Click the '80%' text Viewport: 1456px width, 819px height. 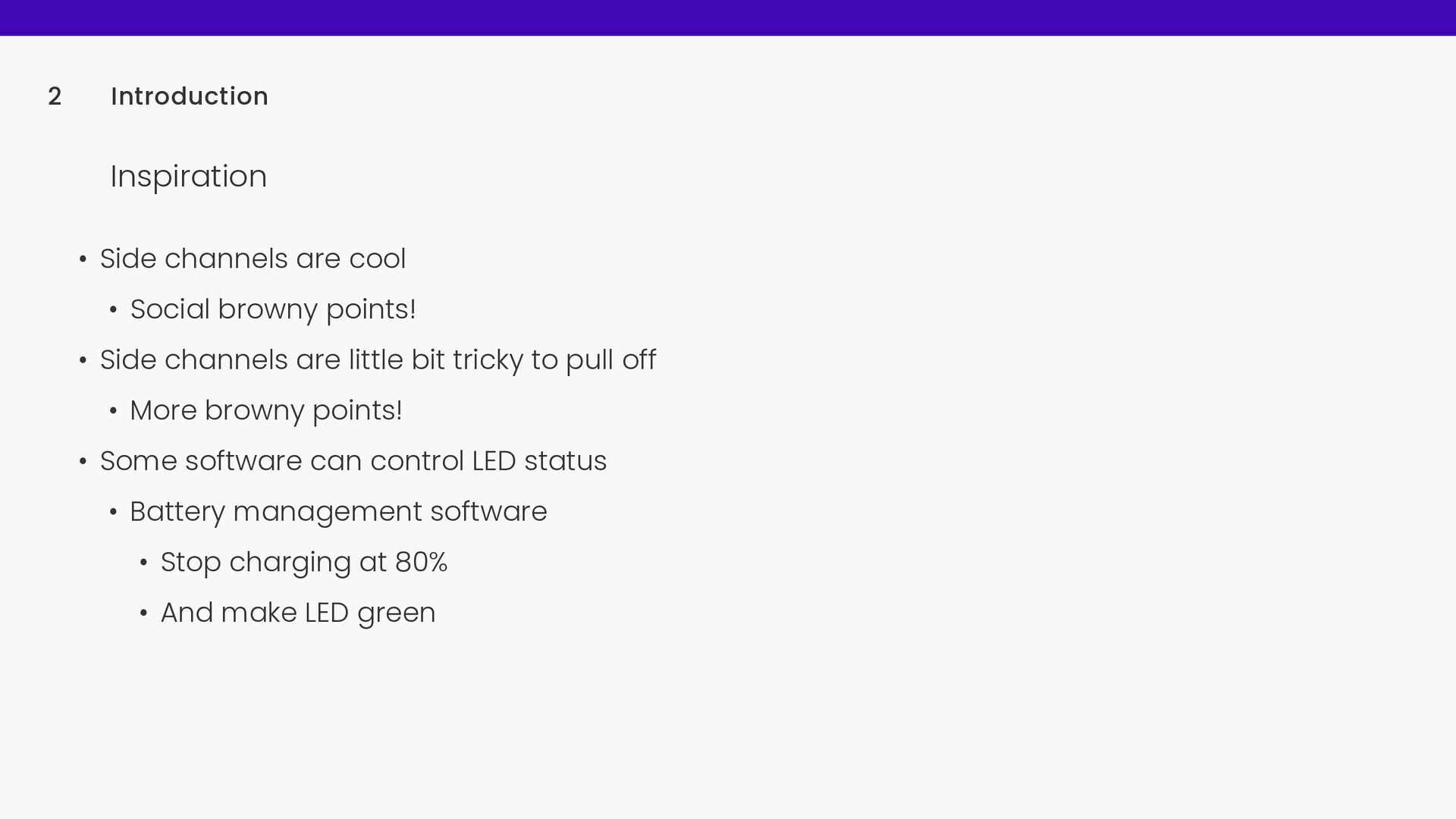421,563
